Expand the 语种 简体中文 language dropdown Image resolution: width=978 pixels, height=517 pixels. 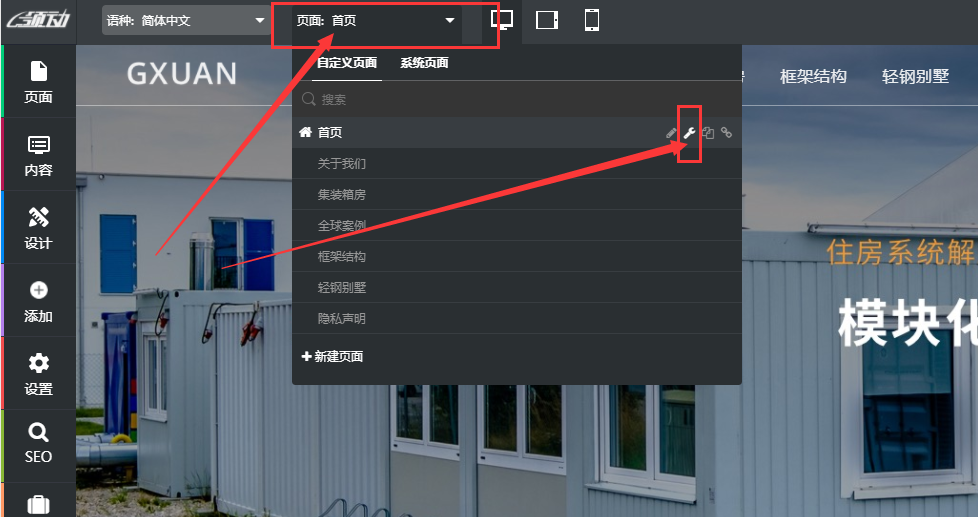[186, 21]
